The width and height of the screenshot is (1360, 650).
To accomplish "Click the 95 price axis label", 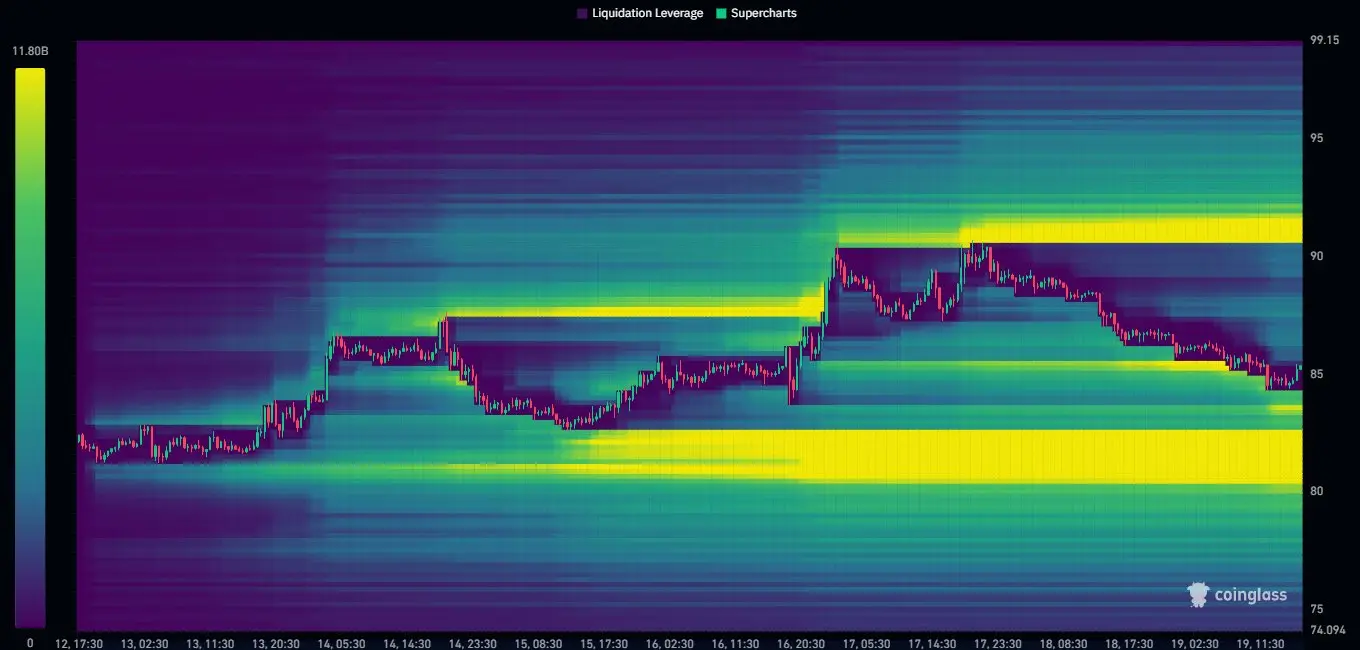I will 1317,138.
